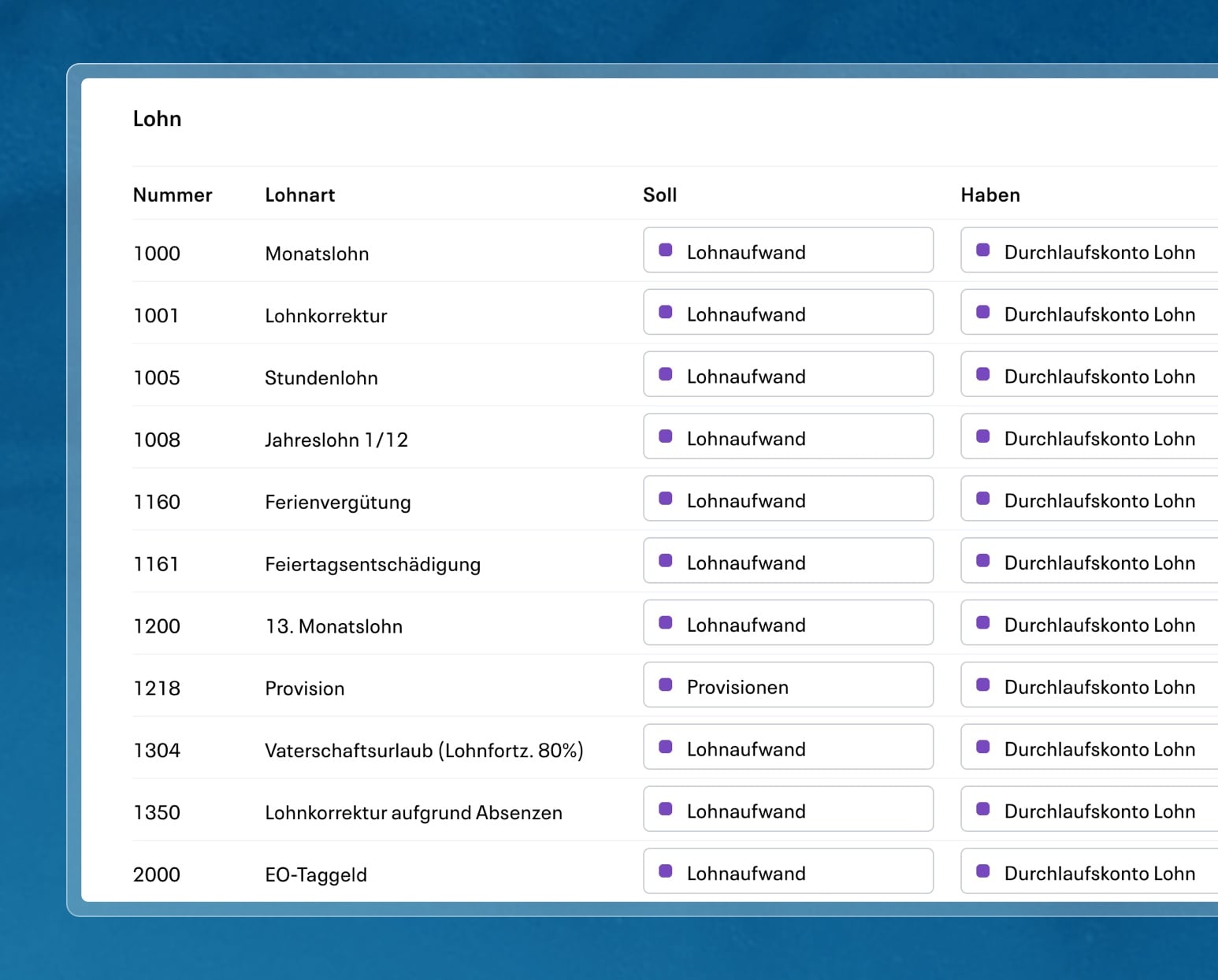The image size is (1218, 980).
Task: Click the Haben column header
Action: 990,195
